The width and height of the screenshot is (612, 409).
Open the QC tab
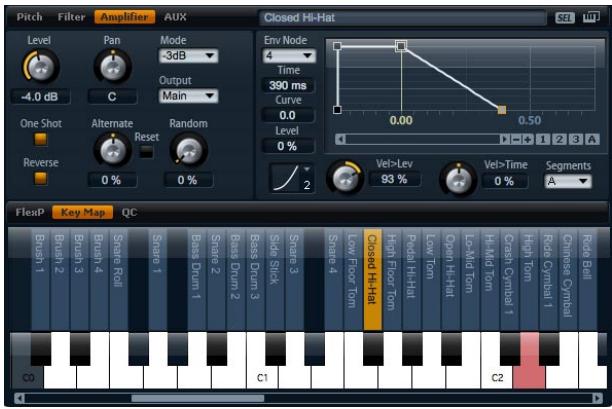(129, 212)
